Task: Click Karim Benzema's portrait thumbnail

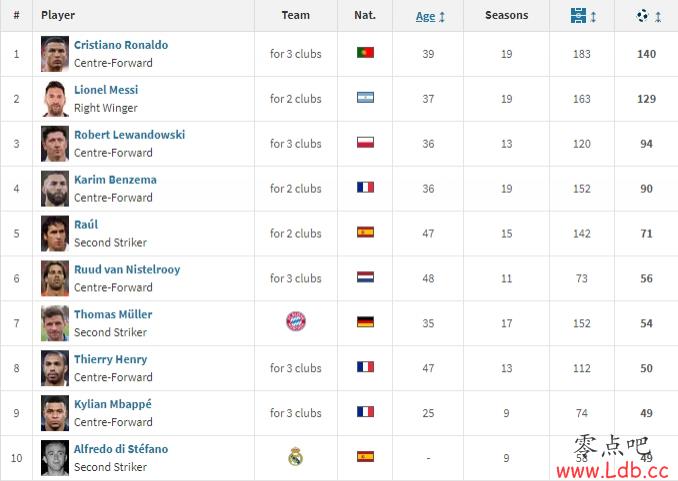Action: point(55,189)
